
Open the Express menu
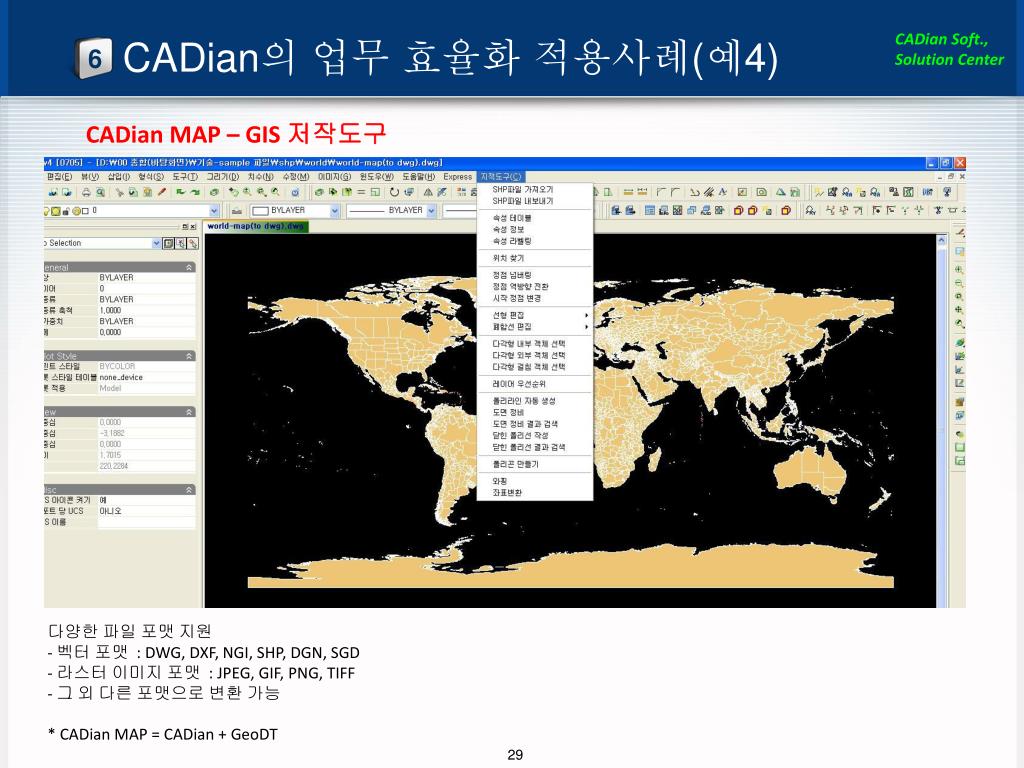tap(457, 176)
